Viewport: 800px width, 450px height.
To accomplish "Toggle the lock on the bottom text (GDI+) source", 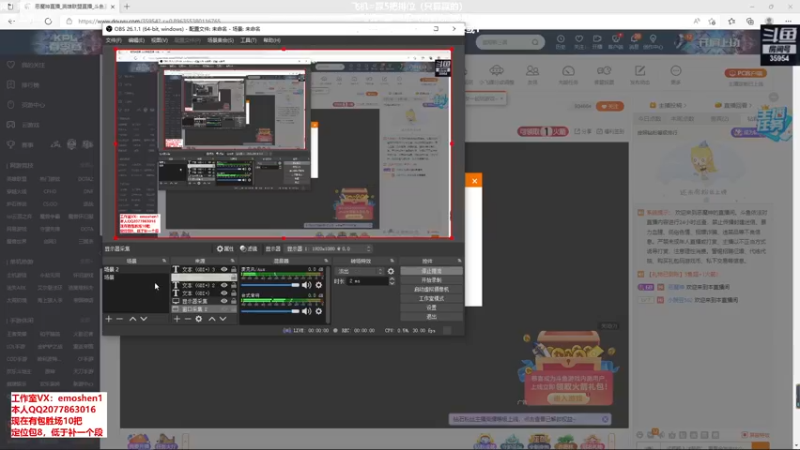I will [x=234, y=293].
